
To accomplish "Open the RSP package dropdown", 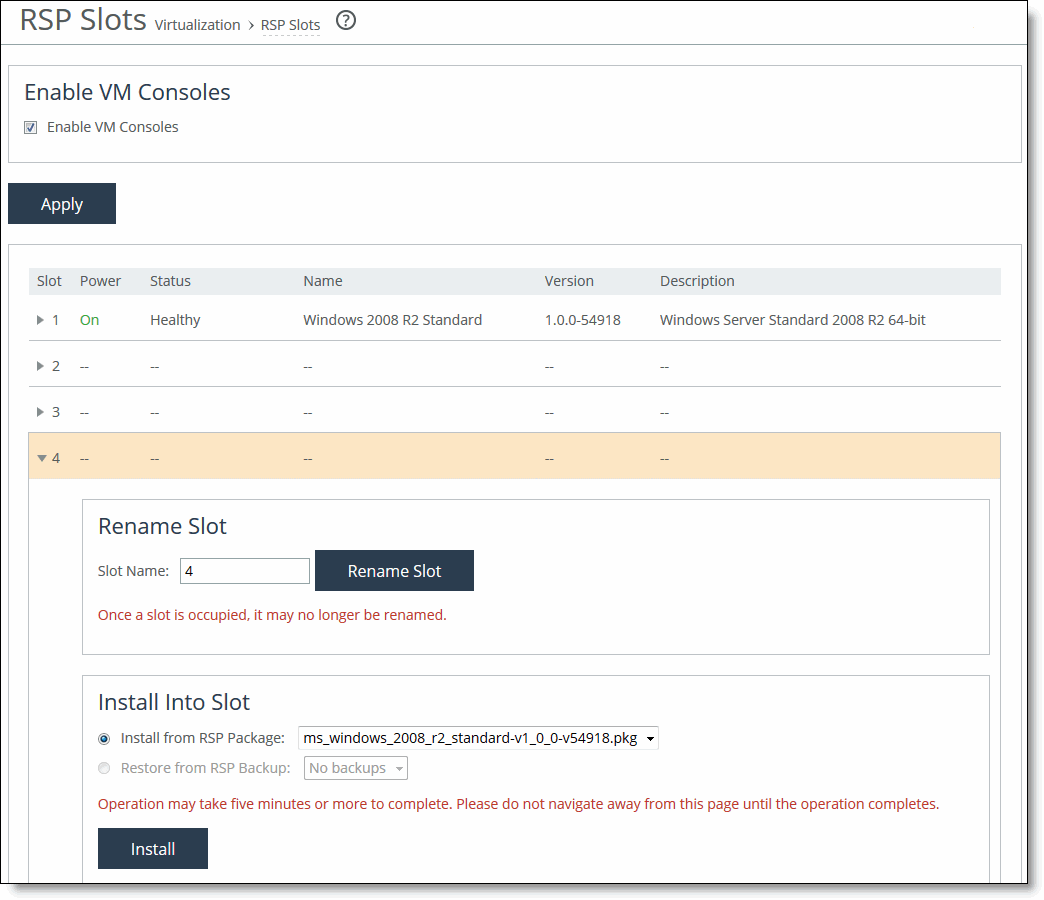I will pyautogui.click(x=478, y=739).
